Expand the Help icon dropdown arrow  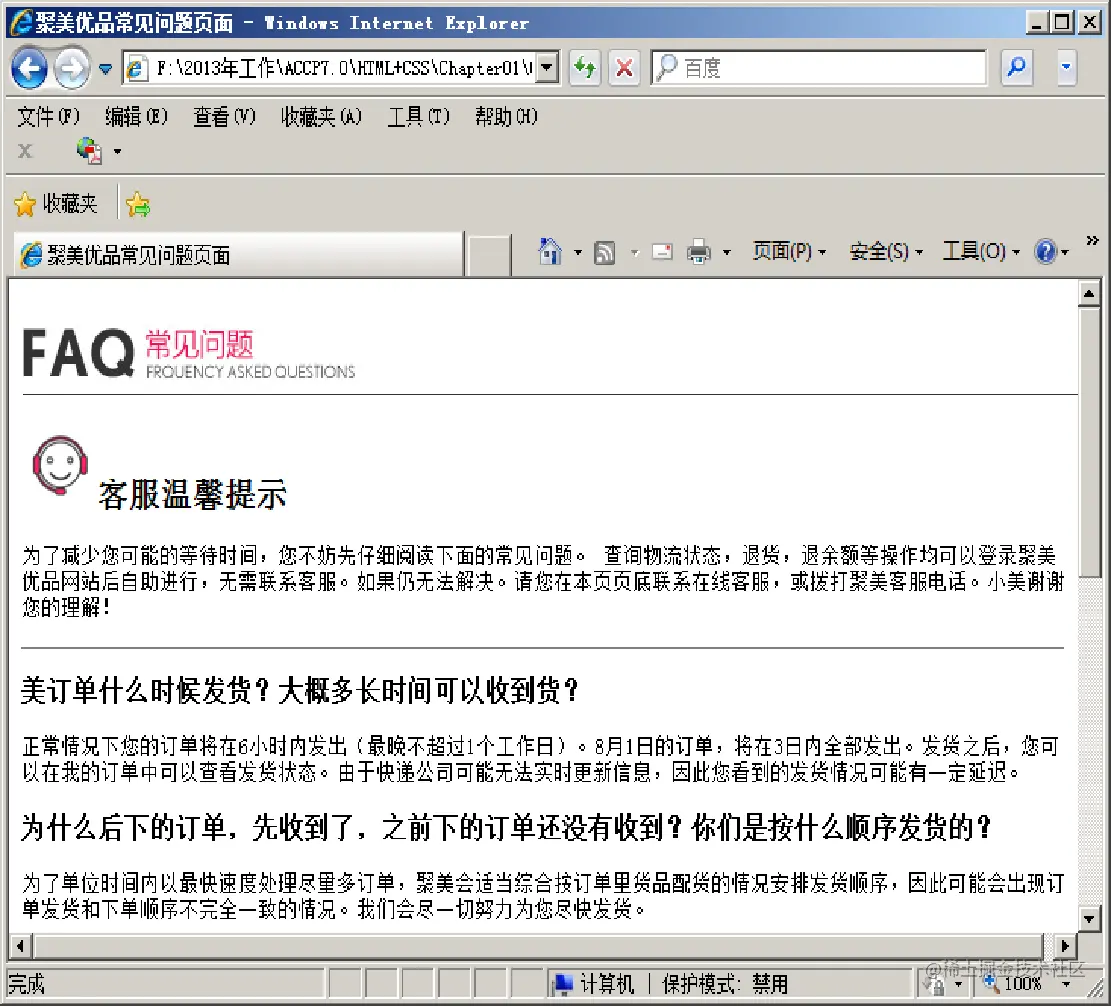(1065, 252)
